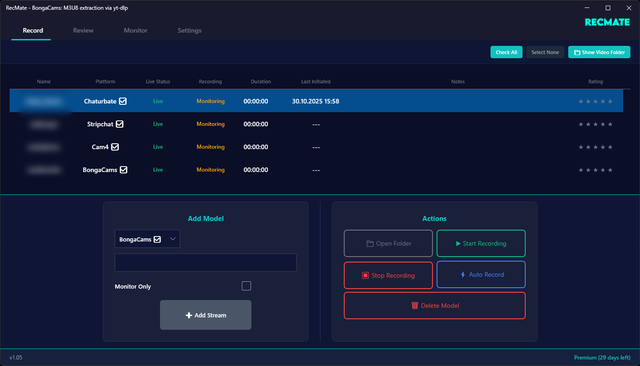Maximize the RecMate window

point(608,8)
